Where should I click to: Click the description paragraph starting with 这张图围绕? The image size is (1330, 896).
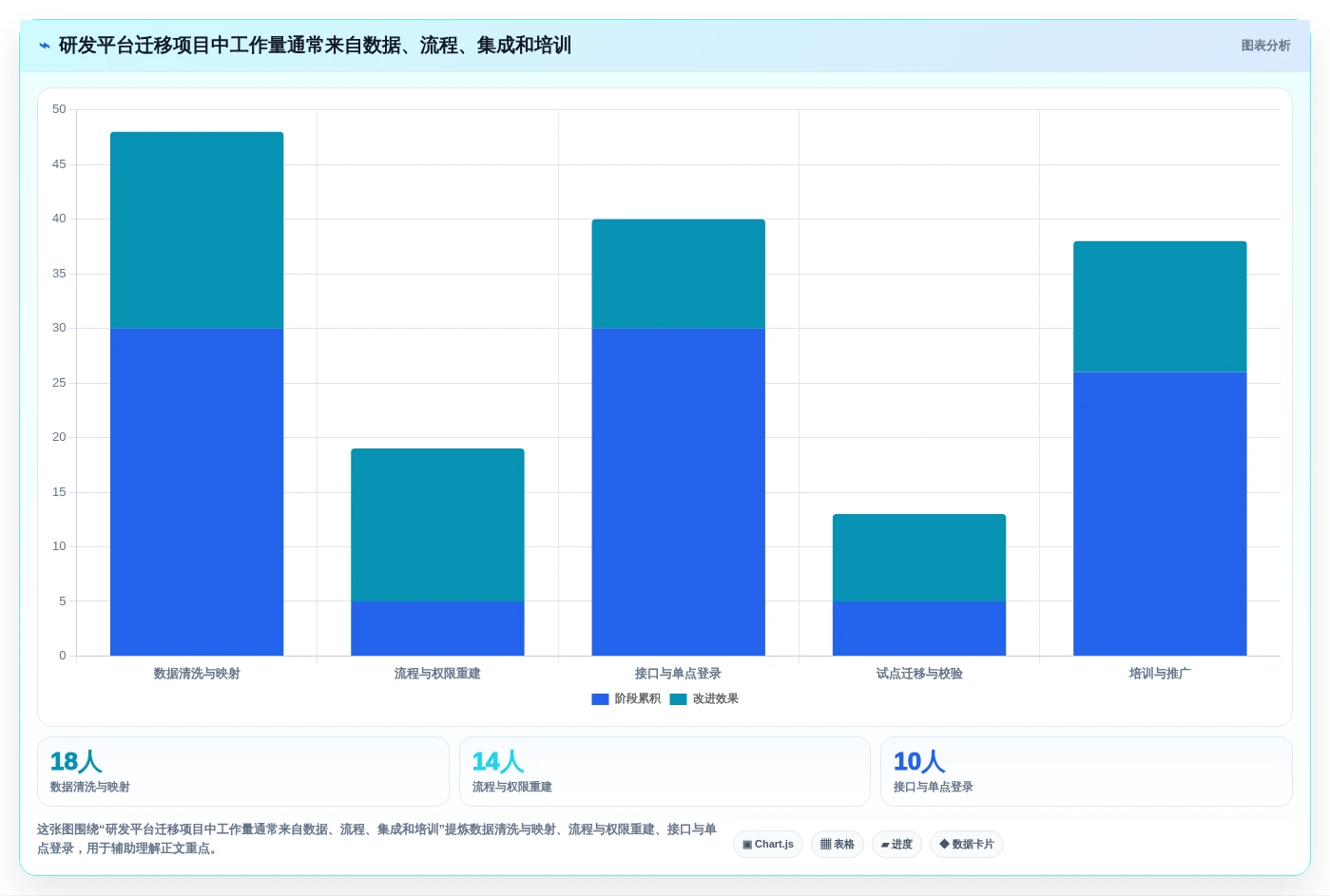[x=377, y=839]
